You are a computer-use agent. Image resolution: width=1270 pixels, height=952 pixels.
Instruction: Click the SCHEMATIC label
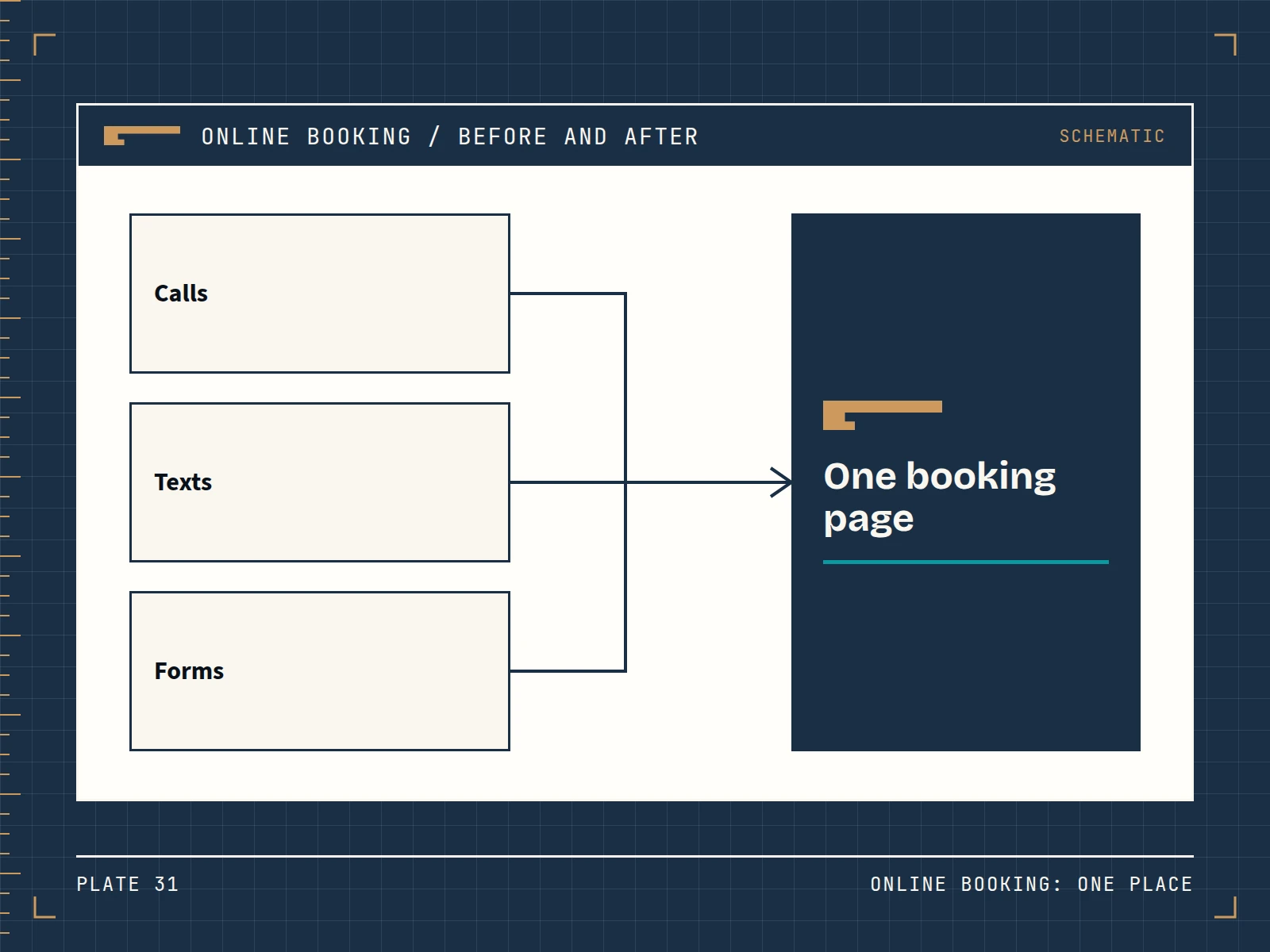pyautogui.click(x=1112, y=136)
